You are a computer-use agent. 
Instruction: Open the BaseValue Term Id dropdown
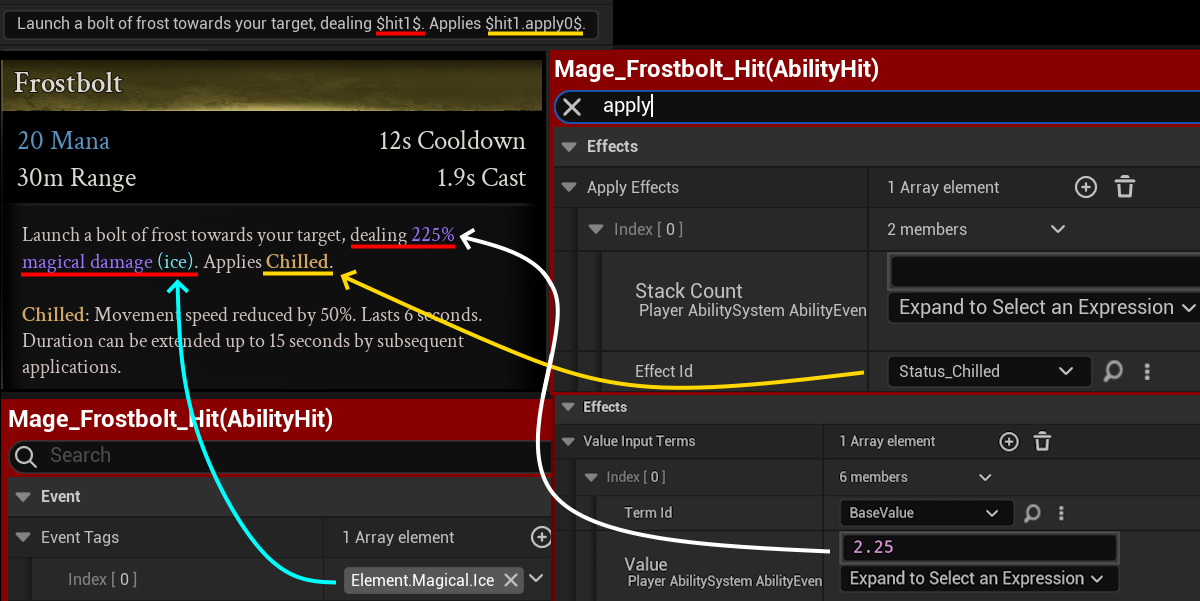[x=925, y=513]
